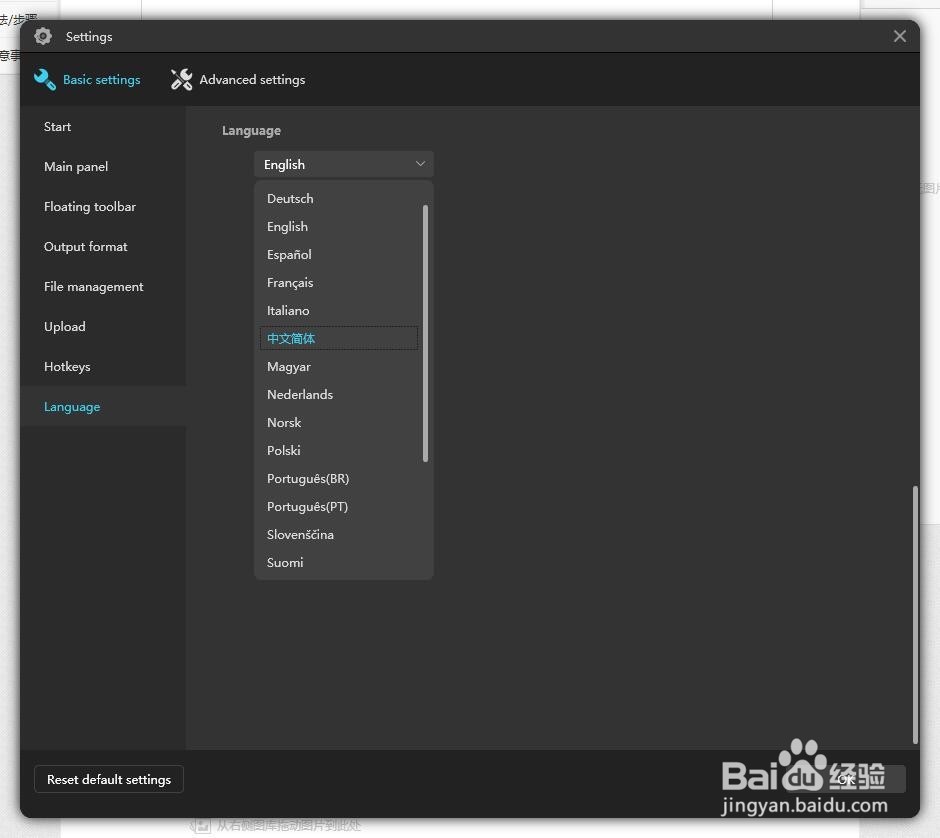Viewport: 940px width, 838px height.
Task: Click the language dropdown chevron arrow
Action: [420, 164]
